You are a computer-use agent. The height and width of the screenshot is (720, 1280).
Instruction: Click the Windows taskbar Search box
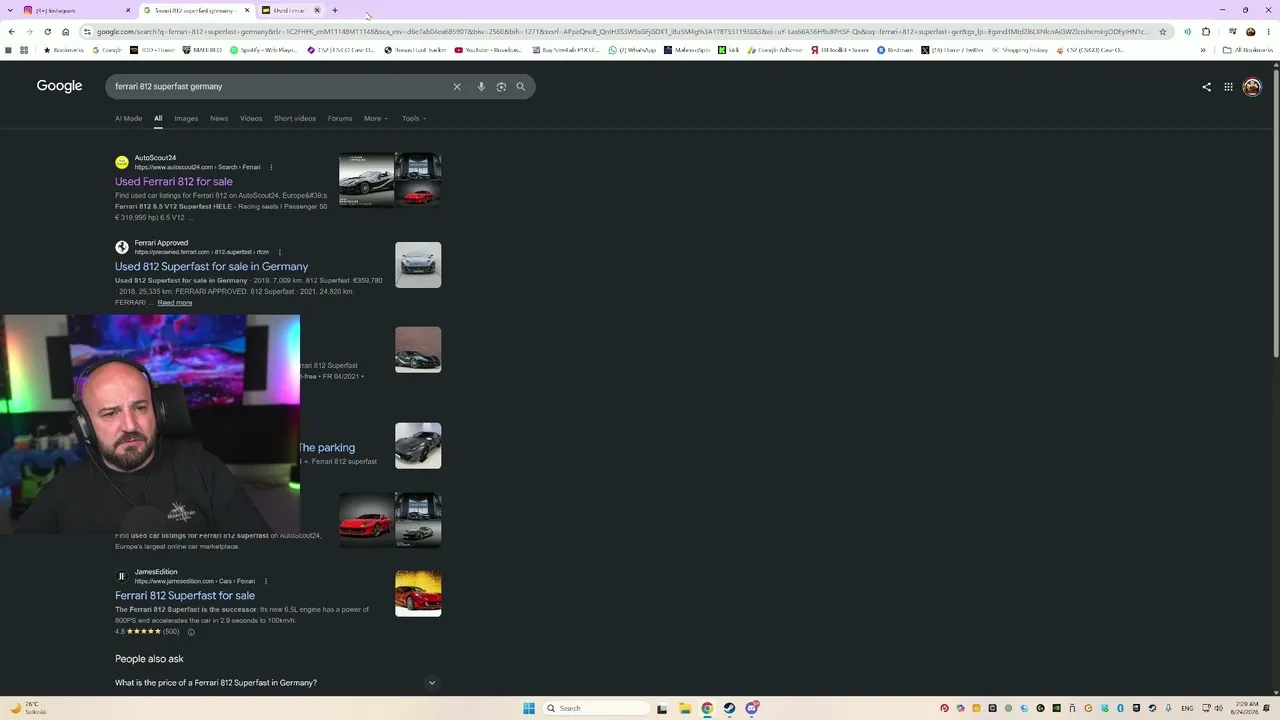click(x=596, y=708)
